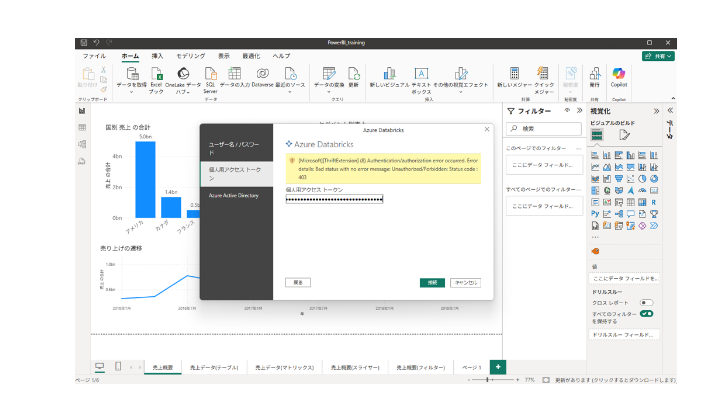This screenshot has height=417, width=713.
Task: Click the OneLake データ ハブ icon
Action: 183,74
